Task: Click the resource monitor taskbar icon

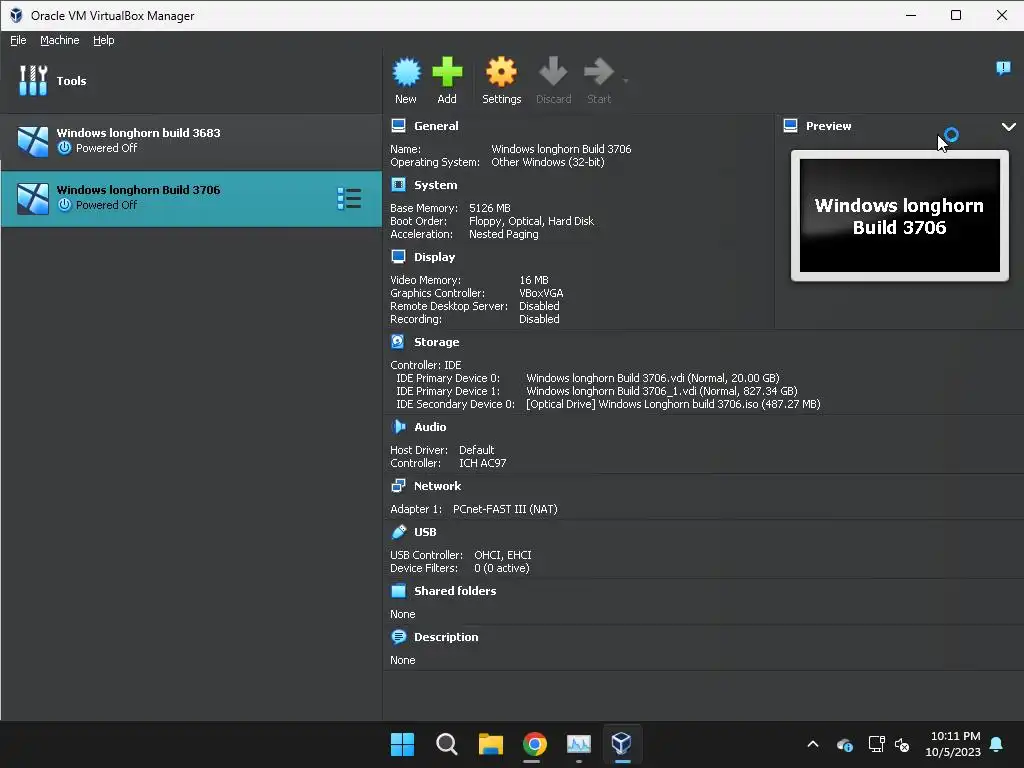Action: [x=579, y=744]
